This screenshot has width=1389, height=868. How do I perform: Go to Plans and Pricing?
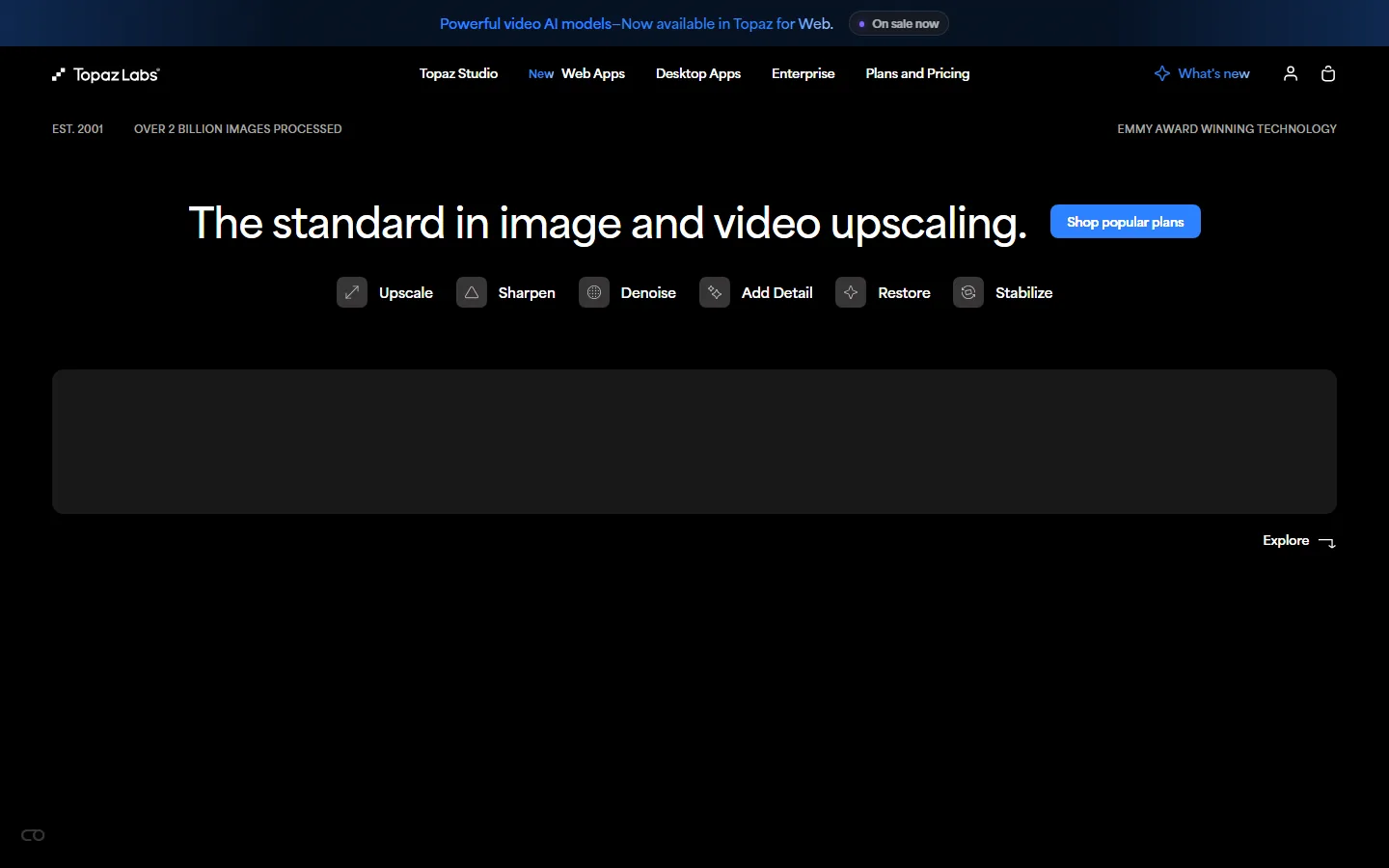click(917, 73)
